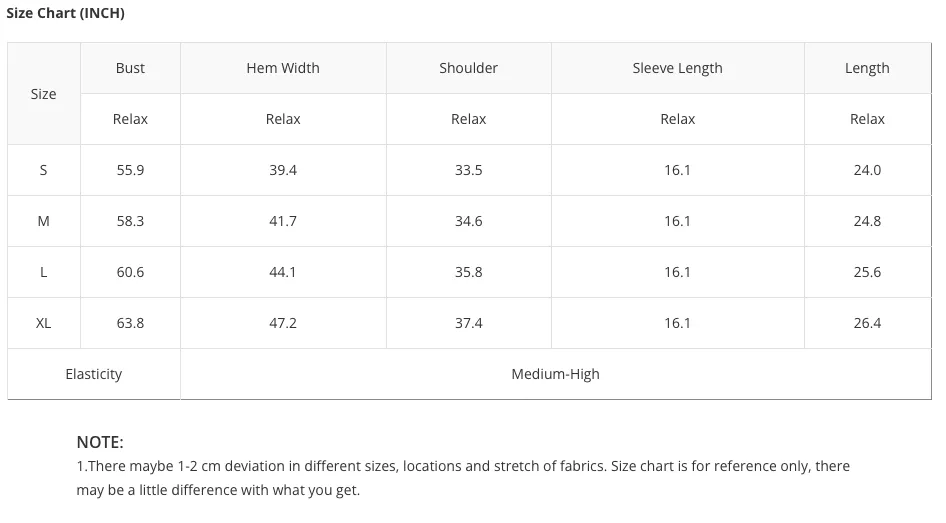This screenshot has width=946, height=523.
Task: Click the NOTE: heading text
Action: pos(100,442)
